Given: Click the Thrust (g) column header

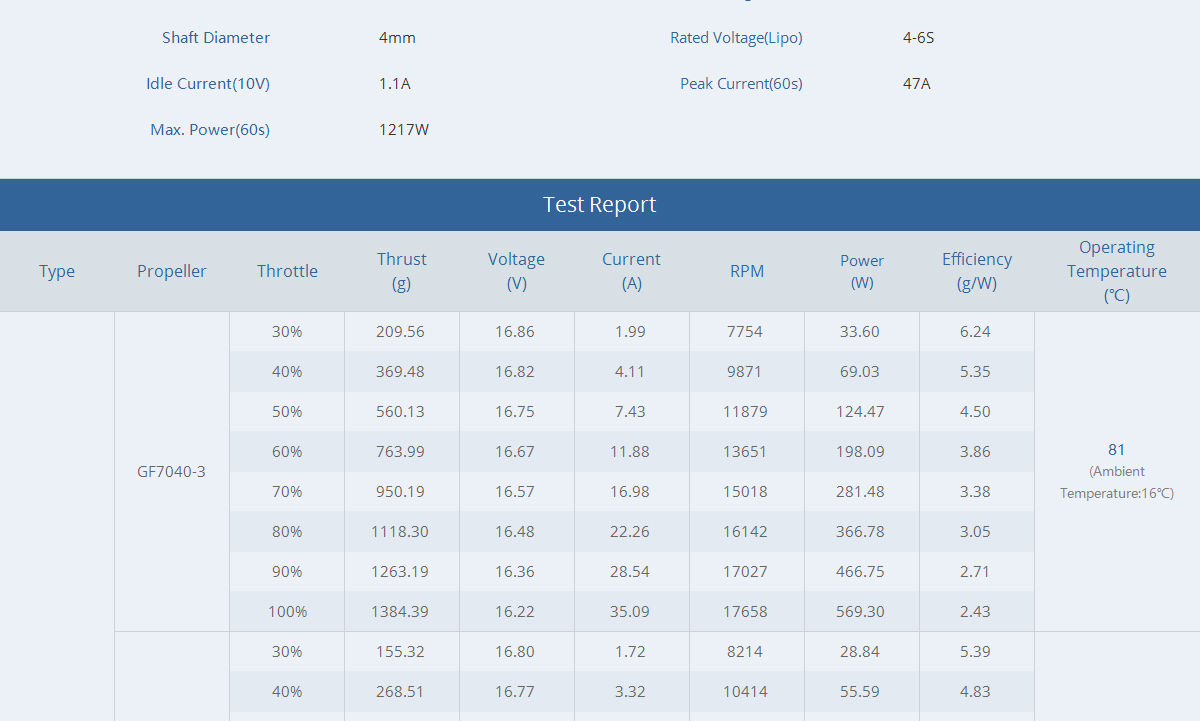Looking at the screenshot, I should 402,271.
